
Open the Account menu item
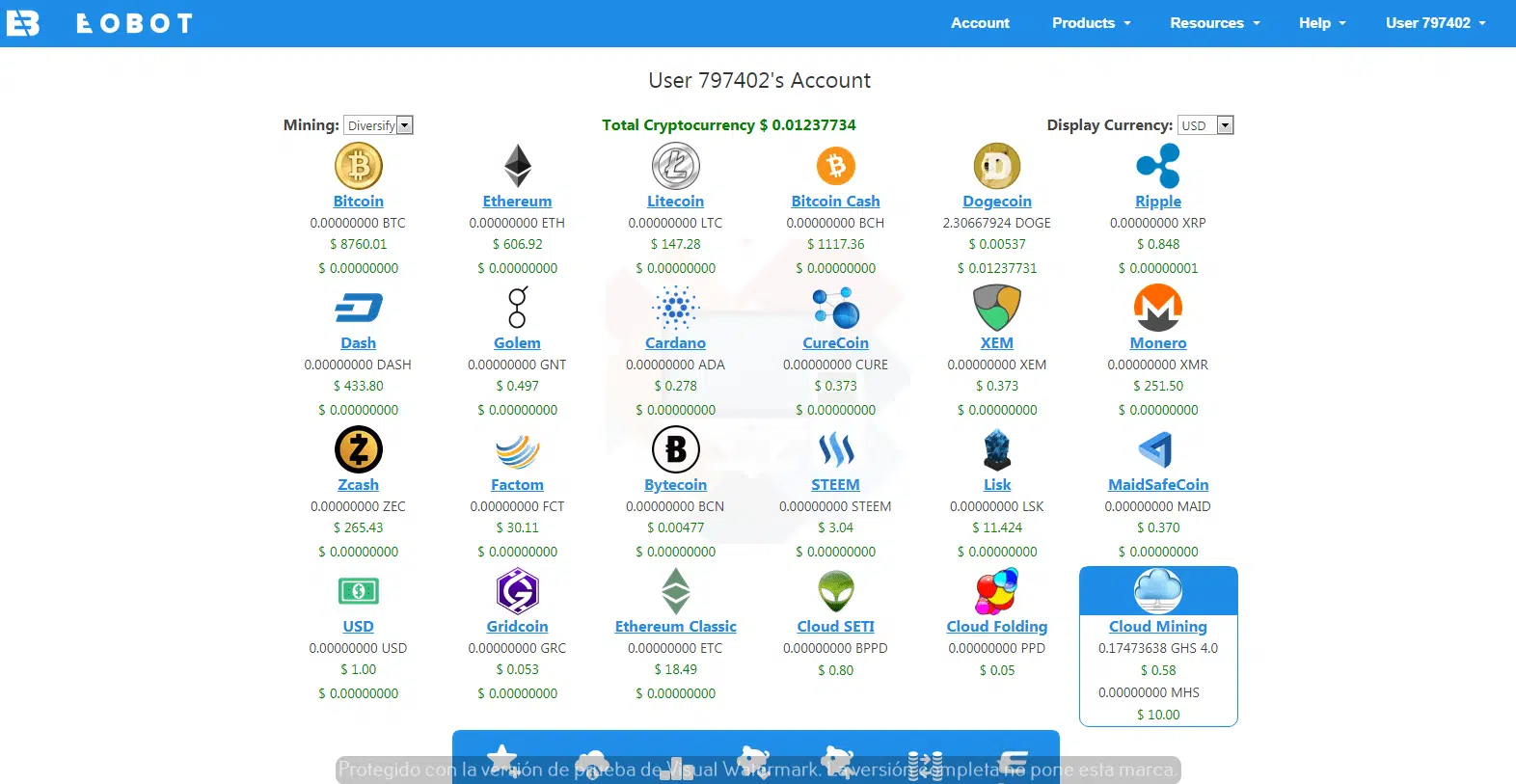click(x=980, y=23)
